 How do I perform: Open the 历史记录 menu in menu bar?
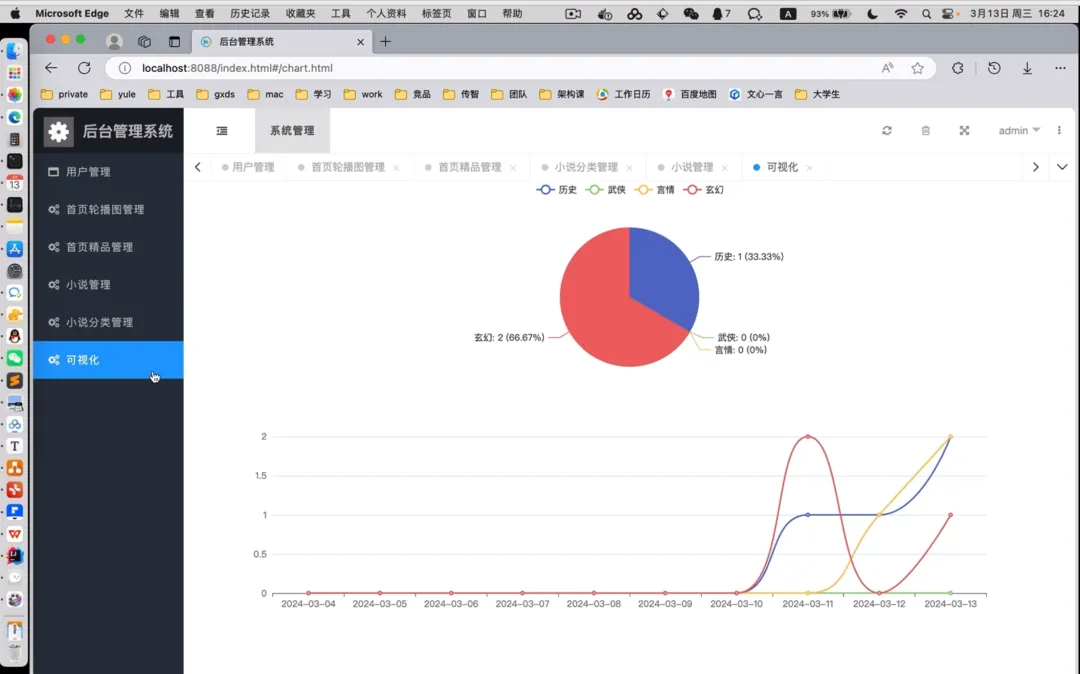pyautogui.click(x=250, y=13)
